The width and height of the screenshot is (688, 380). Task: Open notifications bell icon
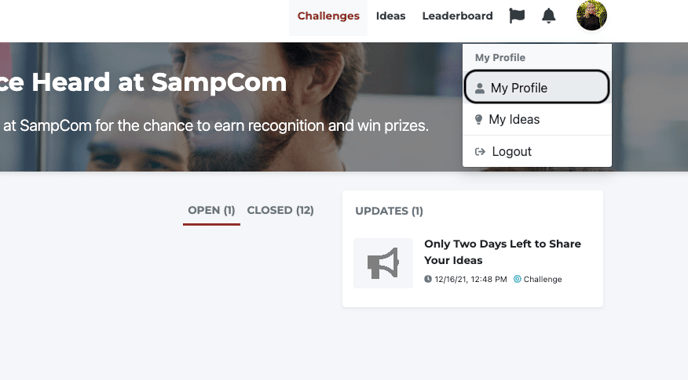[548, 16]
